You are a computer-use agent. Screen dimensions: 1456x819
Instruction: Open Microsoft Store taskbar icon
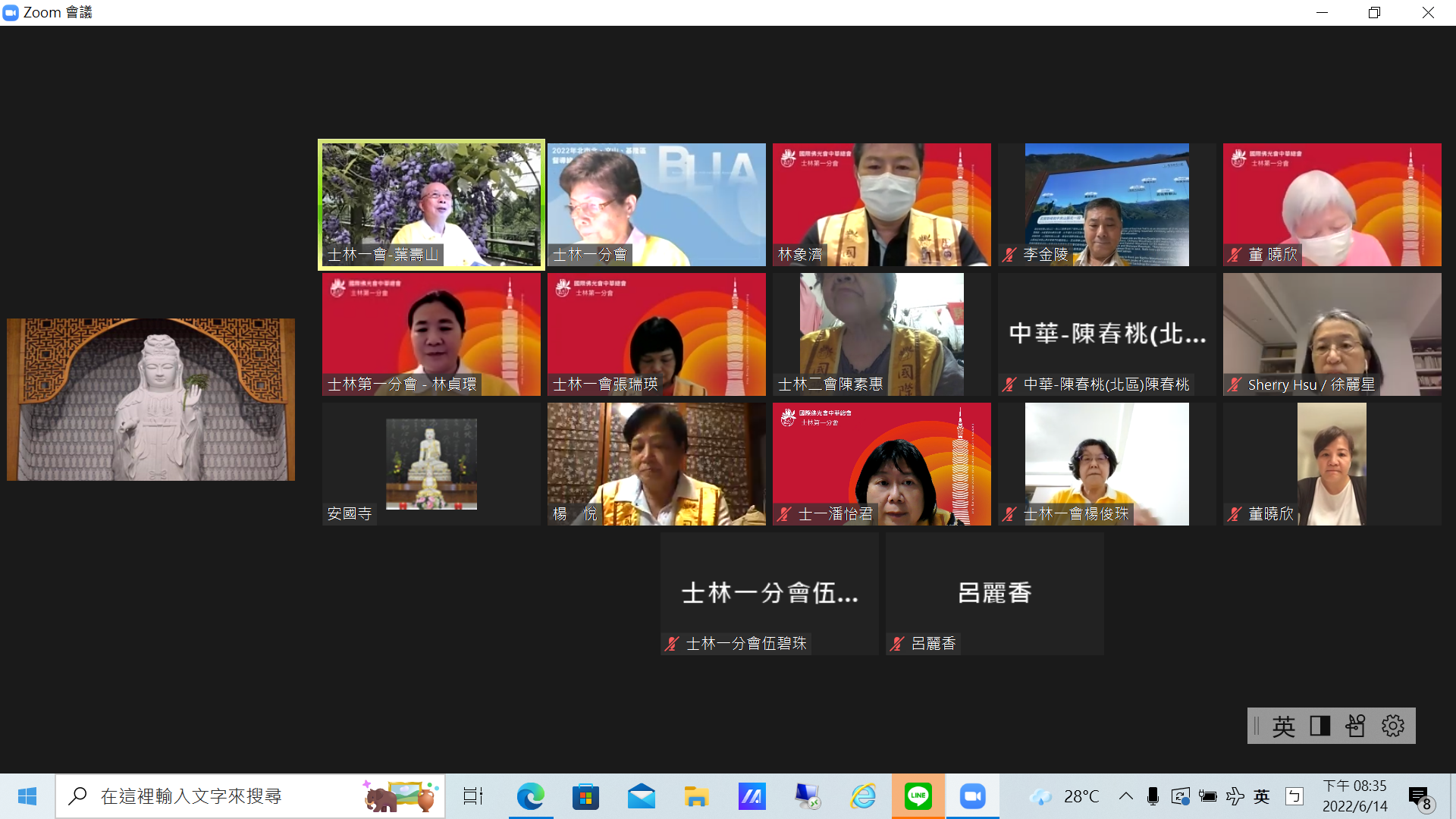[x=585, y=796]
